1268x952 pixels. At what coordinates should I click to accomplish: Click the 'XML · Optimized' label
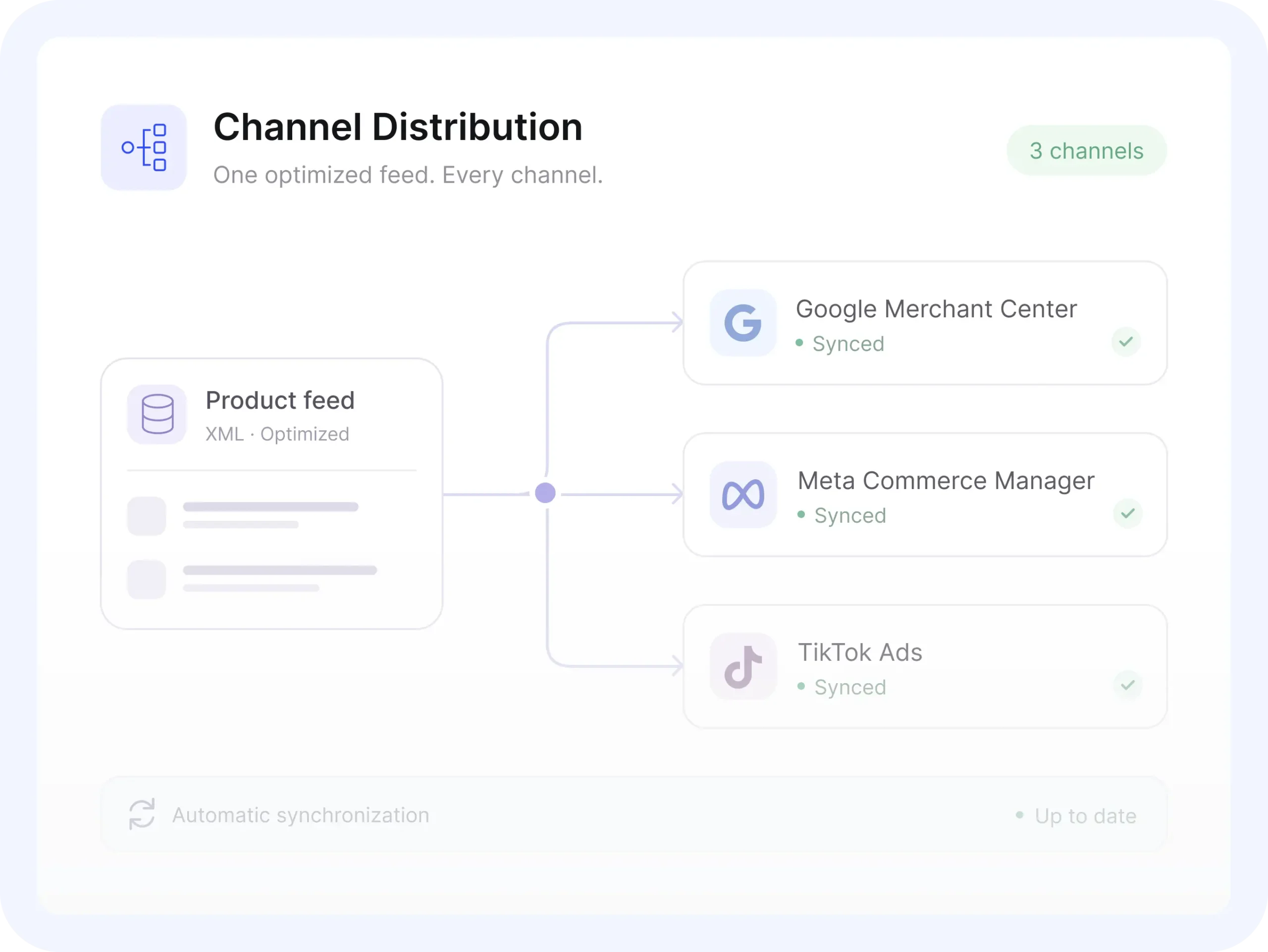[277, 434]
